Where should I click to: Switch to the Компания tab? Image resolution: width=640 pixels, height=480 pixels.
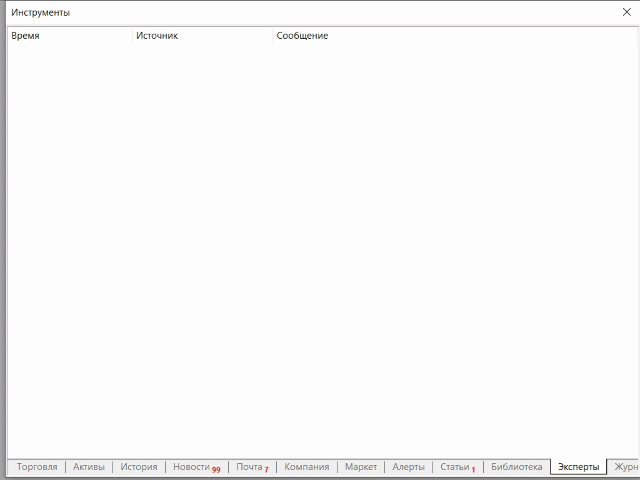coord(307,467)
